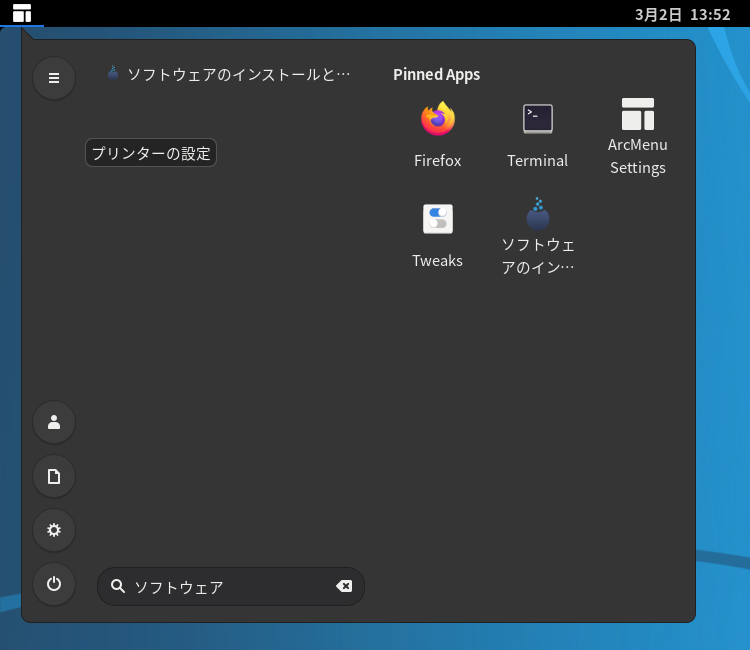Click the Pinned Apps heading

[437, 75]
